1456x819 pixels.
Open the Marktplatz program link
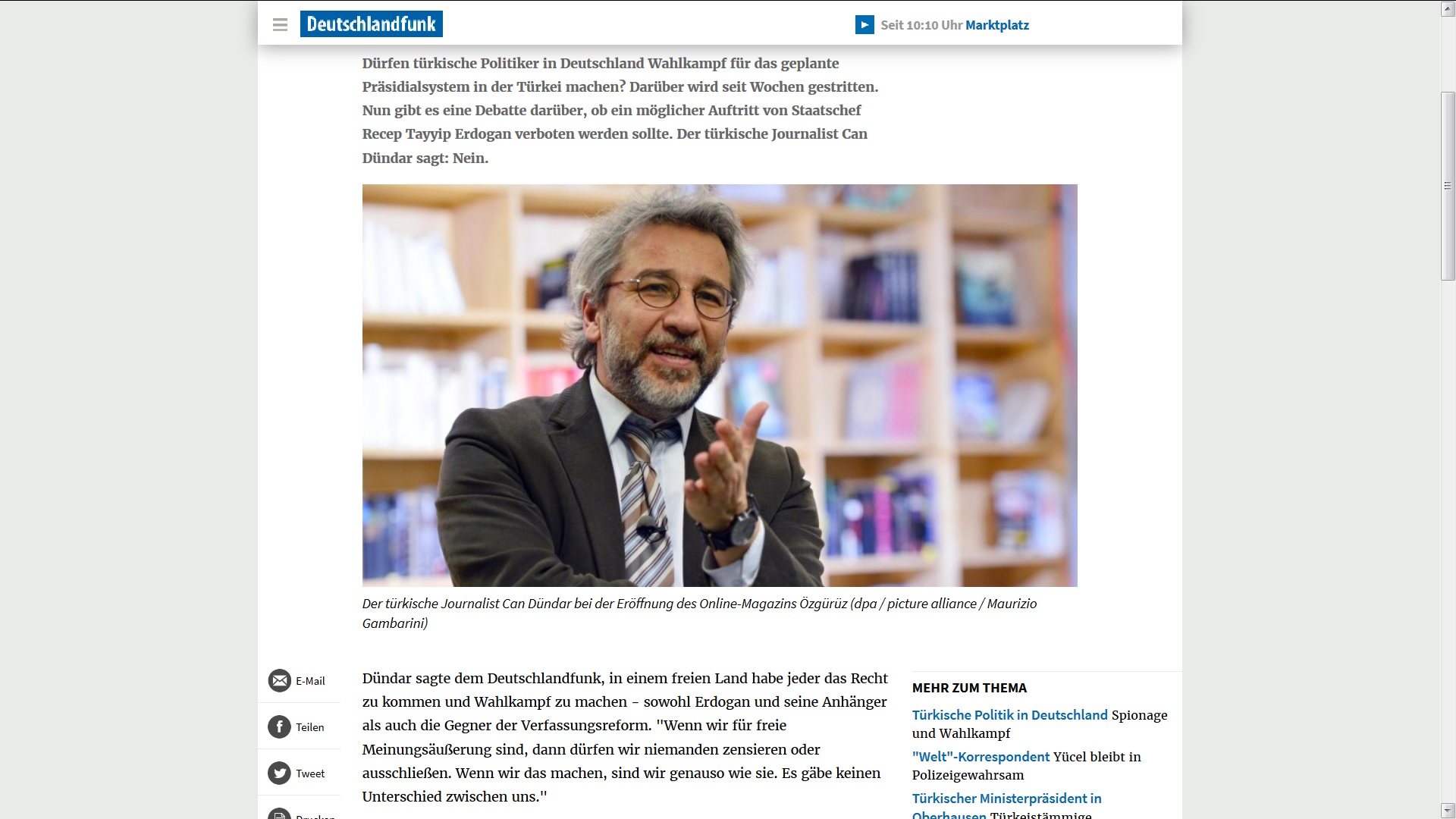click(996, 25)
